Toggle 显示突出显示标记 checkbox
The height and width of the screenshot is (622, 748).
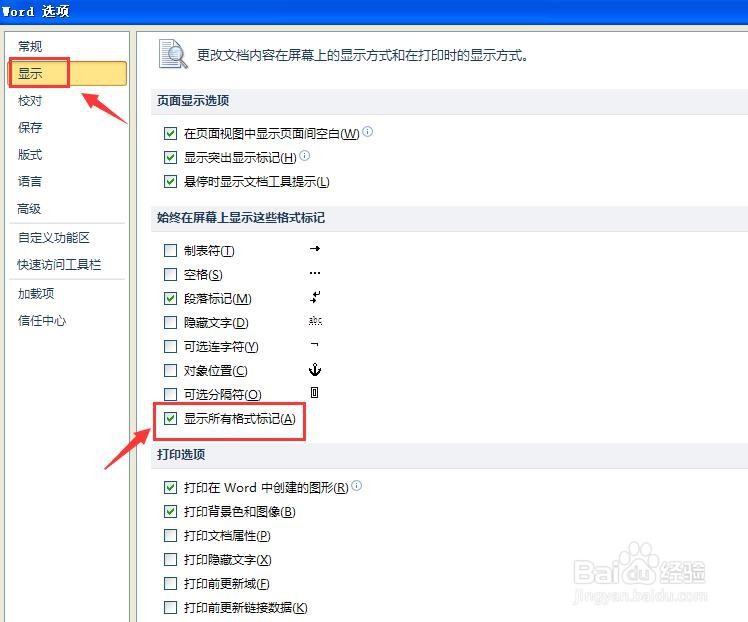tap(170, 157)
